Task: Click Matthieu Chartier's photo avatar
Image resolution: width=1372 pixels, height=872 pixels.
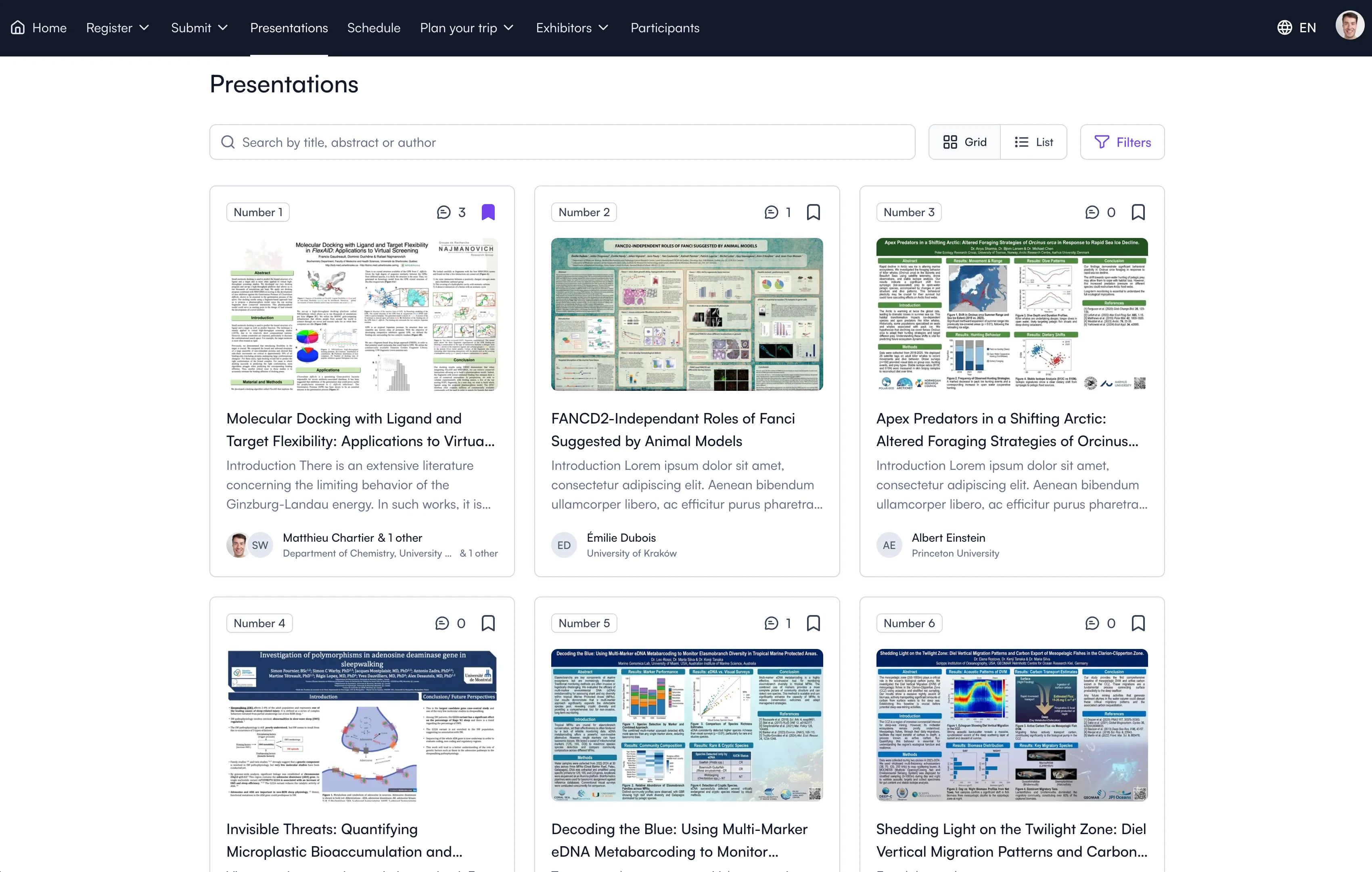Action: (238, 545)
